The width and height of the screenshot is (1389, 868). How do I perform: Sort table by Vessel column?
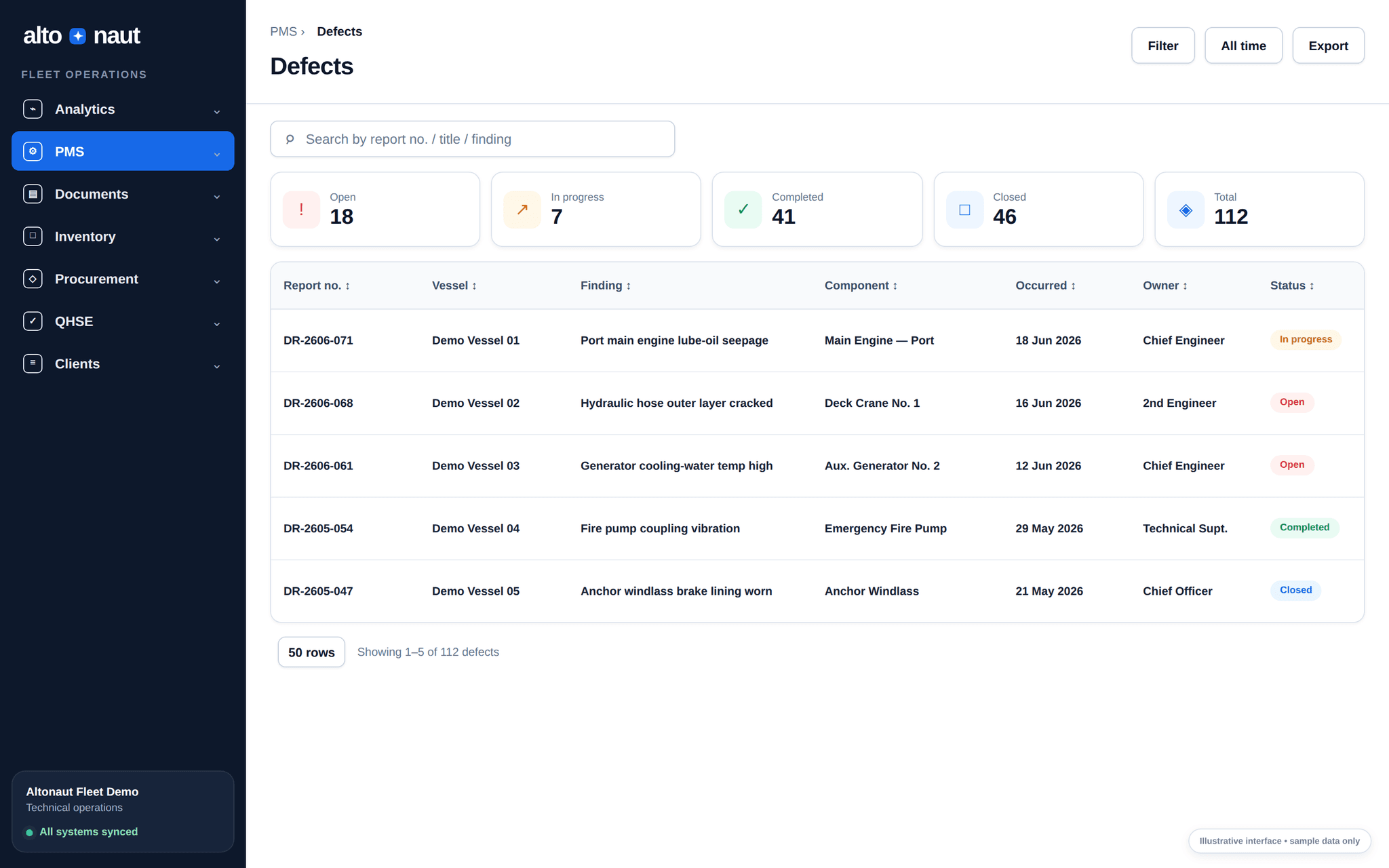pos(454,285)
